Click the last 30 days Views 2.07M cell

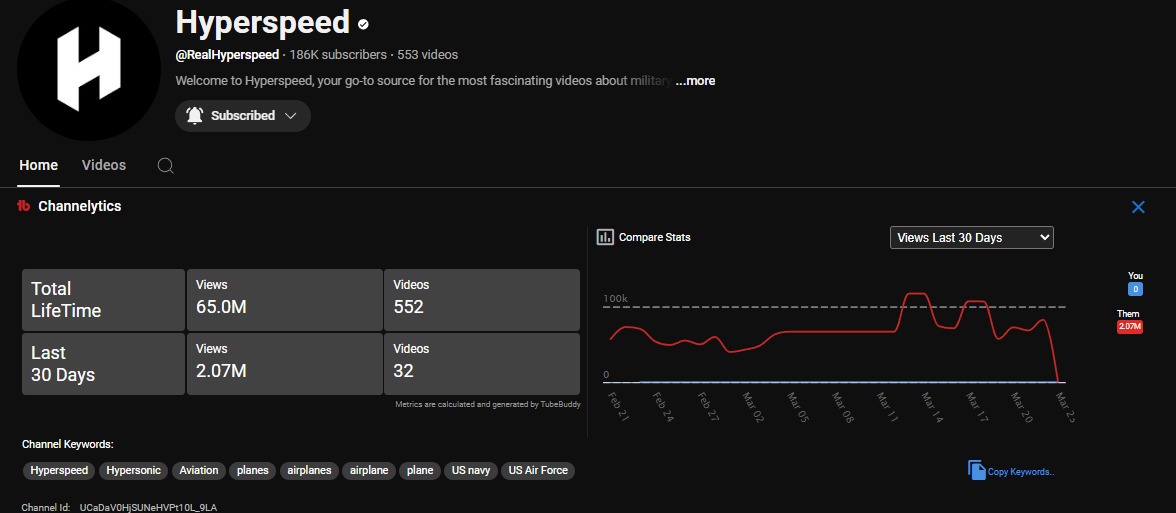coord(284,364)
